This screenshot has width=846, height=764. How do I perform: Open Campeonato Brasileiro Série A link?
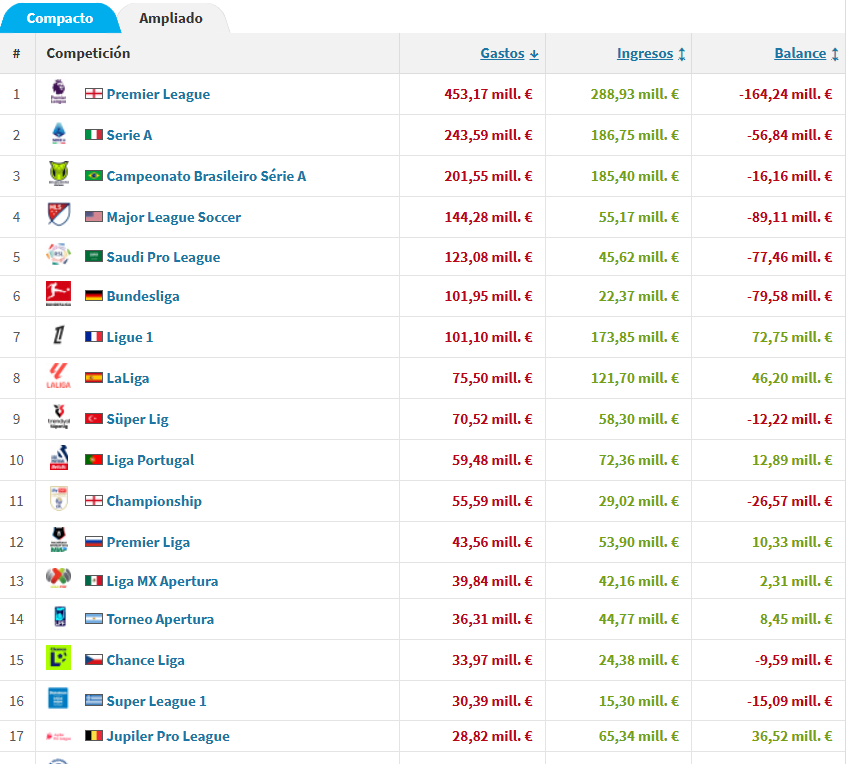pyautogui.click(x=206, y=176)
